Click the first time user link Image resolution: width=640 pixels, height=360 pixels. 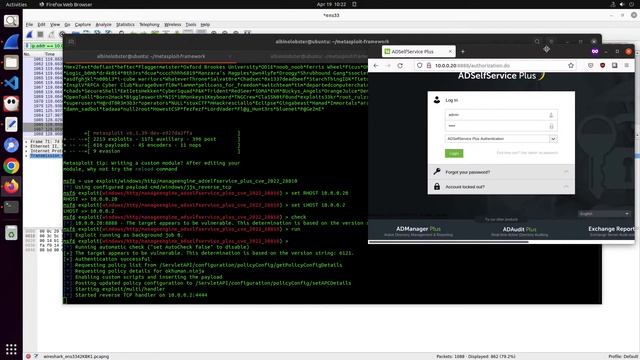click(x=527, y=153)
